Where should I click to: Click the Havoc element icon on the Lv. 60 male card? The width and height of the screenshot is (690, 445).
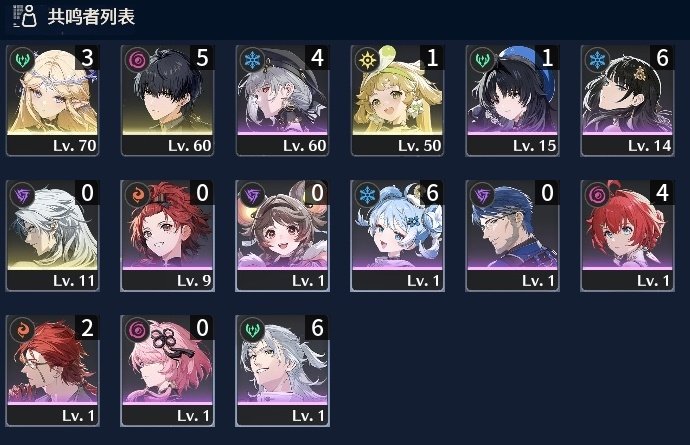[137, 59]
